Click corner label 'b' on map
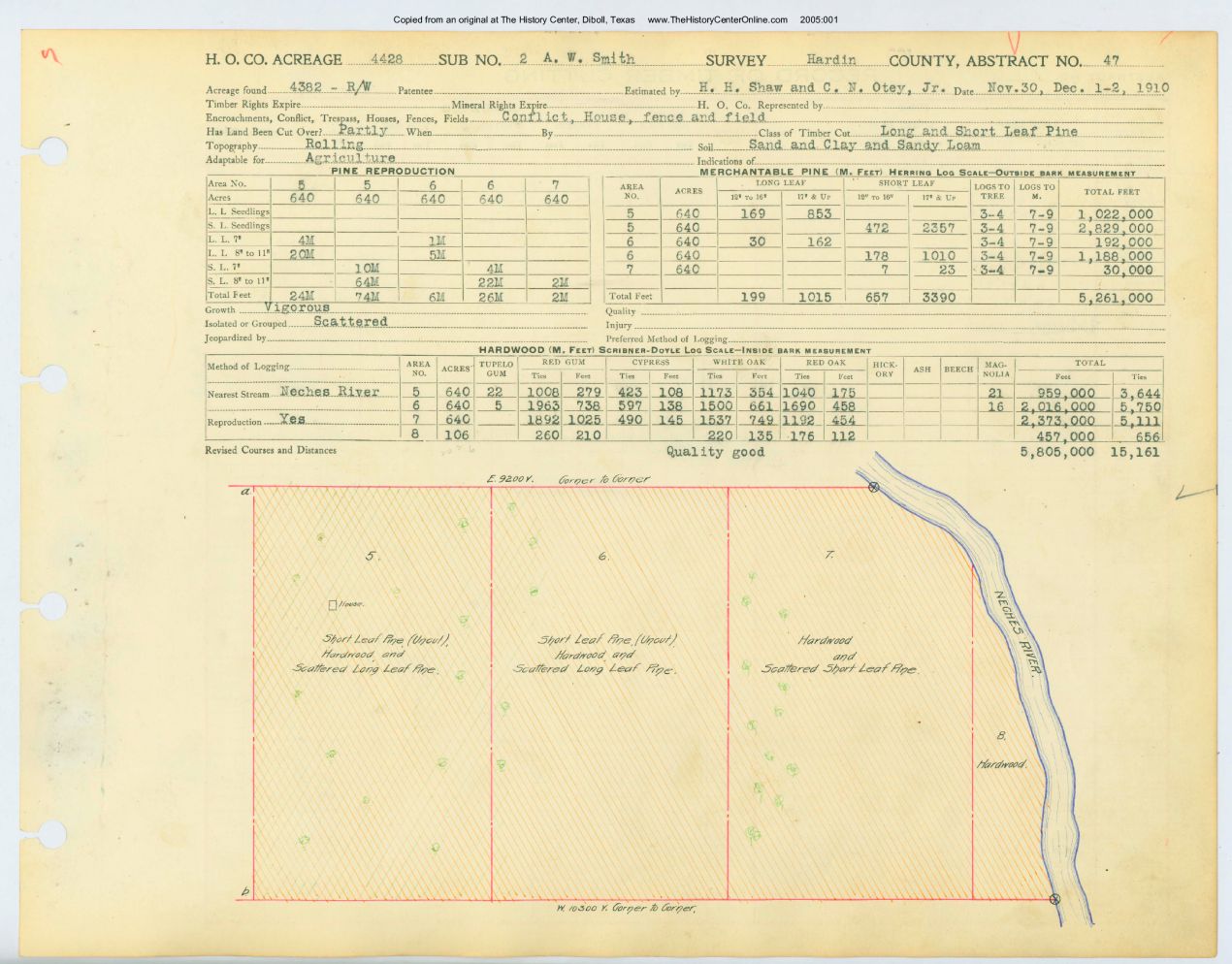This screenshot has height=964, width=1232. 244,891
